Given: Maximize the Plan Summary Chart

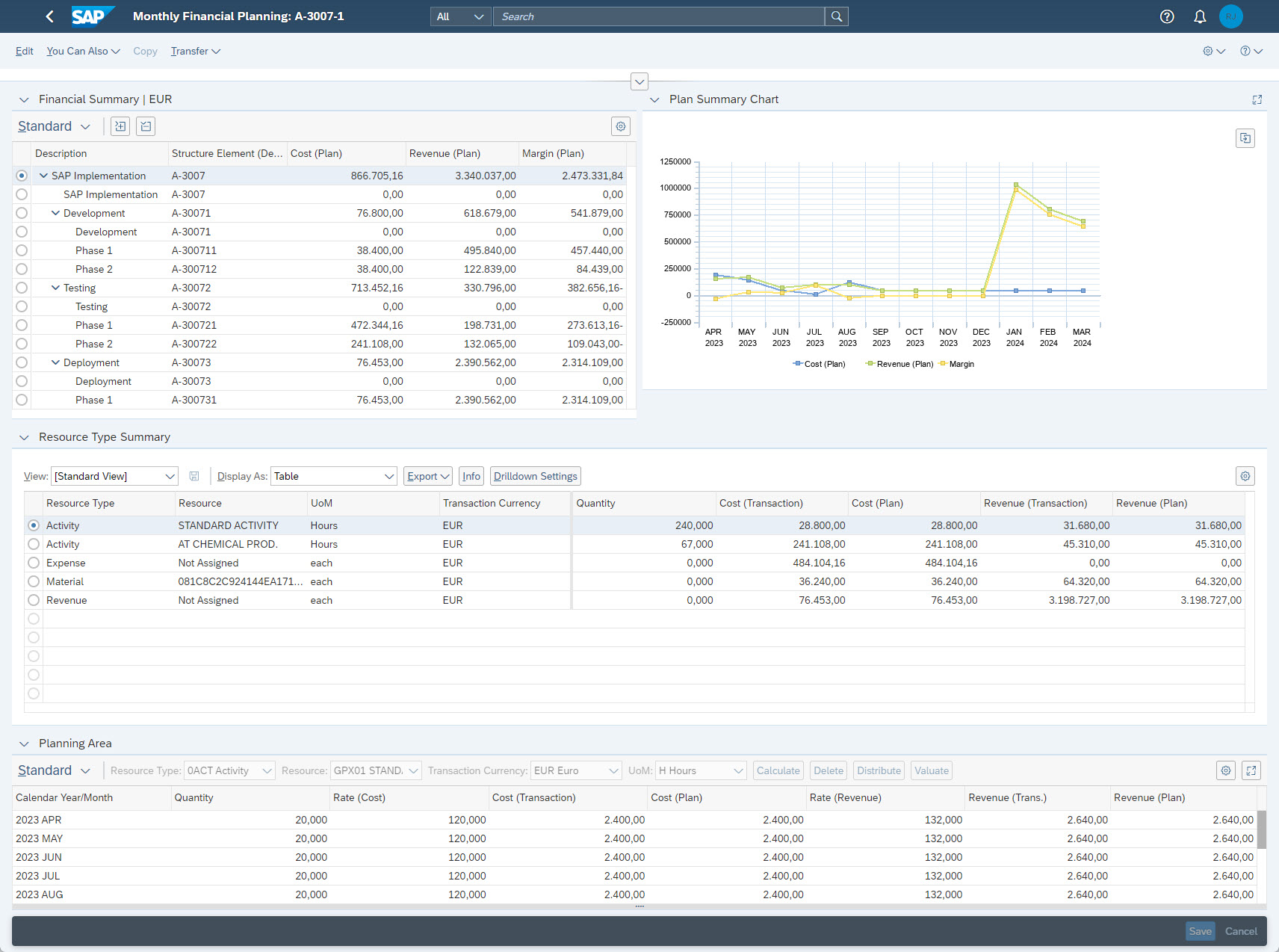Looking at the screenshot, I should tap(1257, 99).
